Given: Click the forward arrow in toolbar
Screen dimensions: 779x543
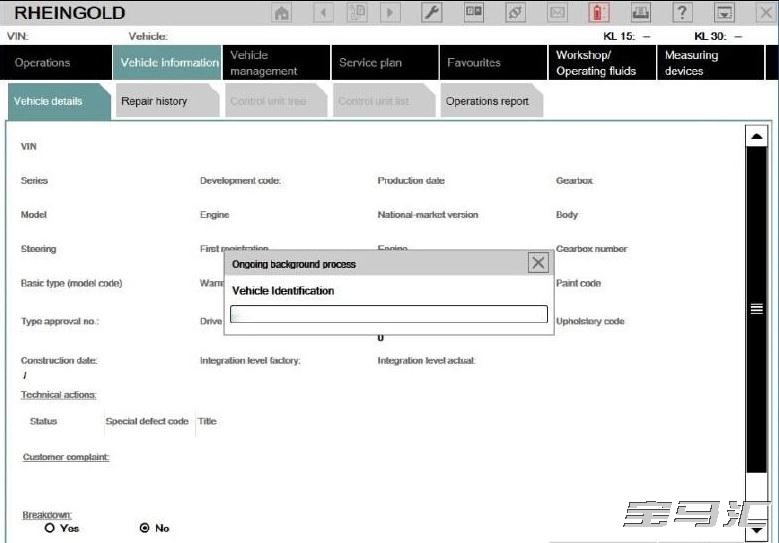Looking at the screenshot, I should pyautogui.click(x=390, y=12).
